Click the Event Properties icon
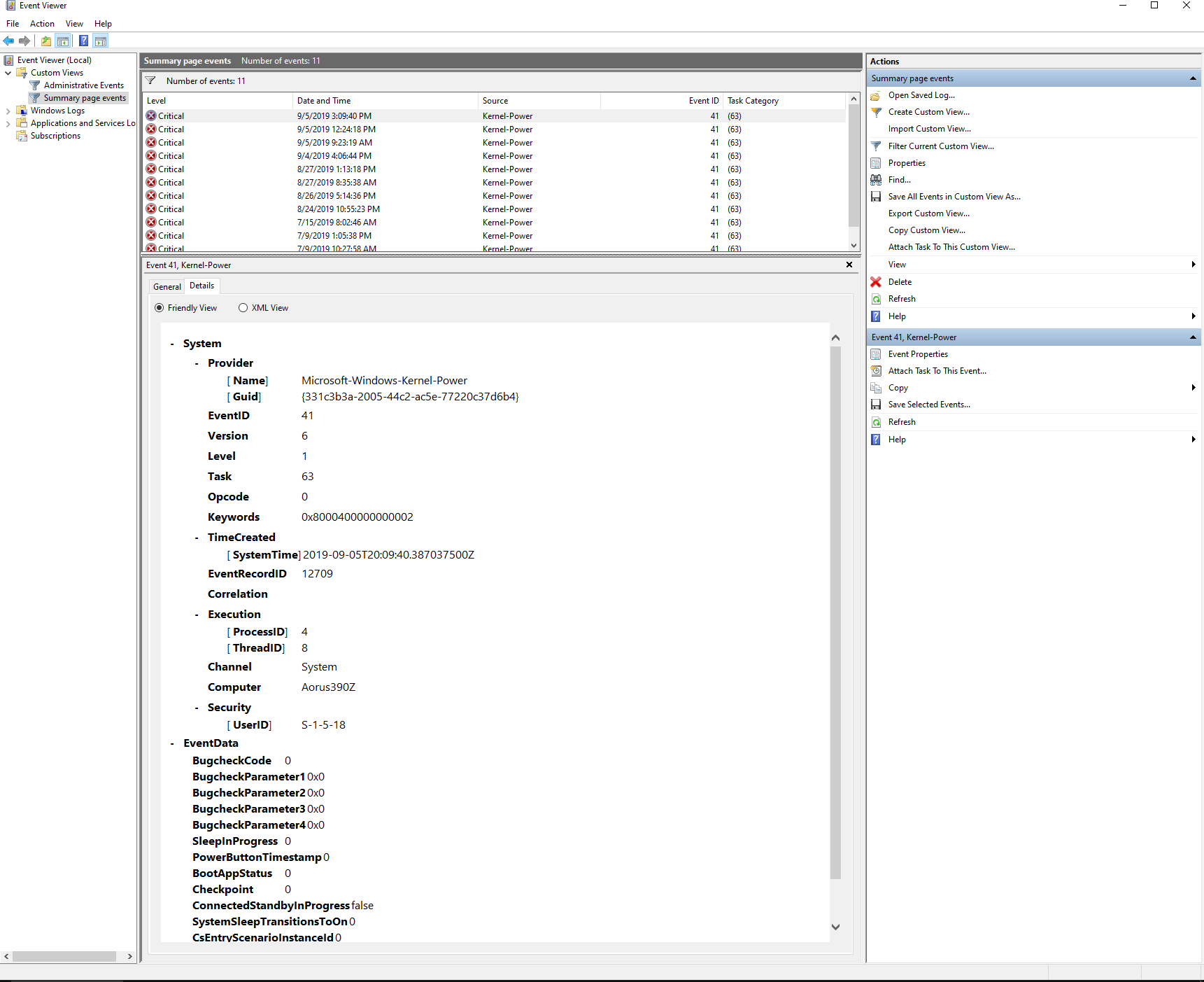1204x982 pixels. click(876, 354)
